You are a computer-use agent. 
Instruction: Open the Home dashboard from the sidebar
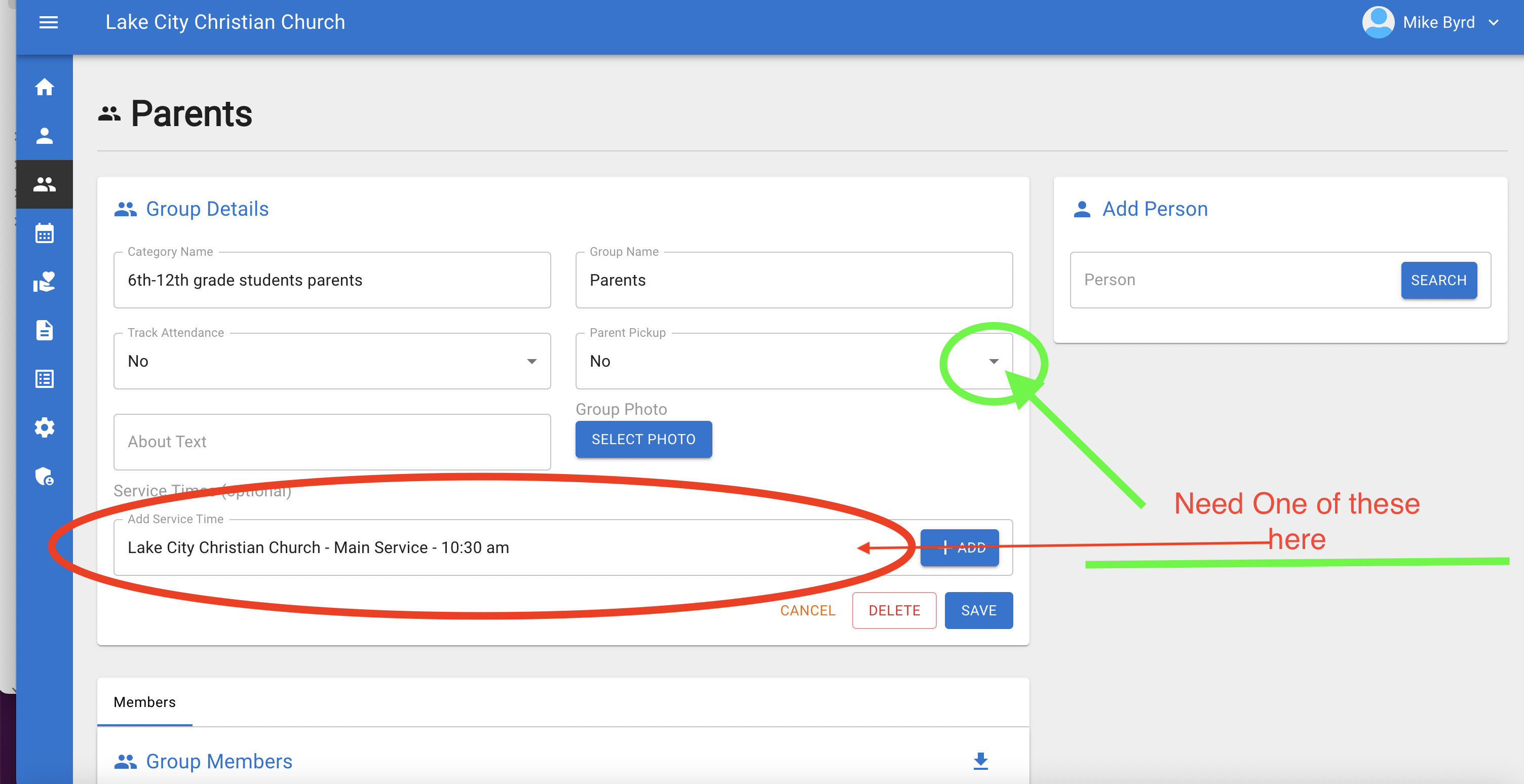45,86
